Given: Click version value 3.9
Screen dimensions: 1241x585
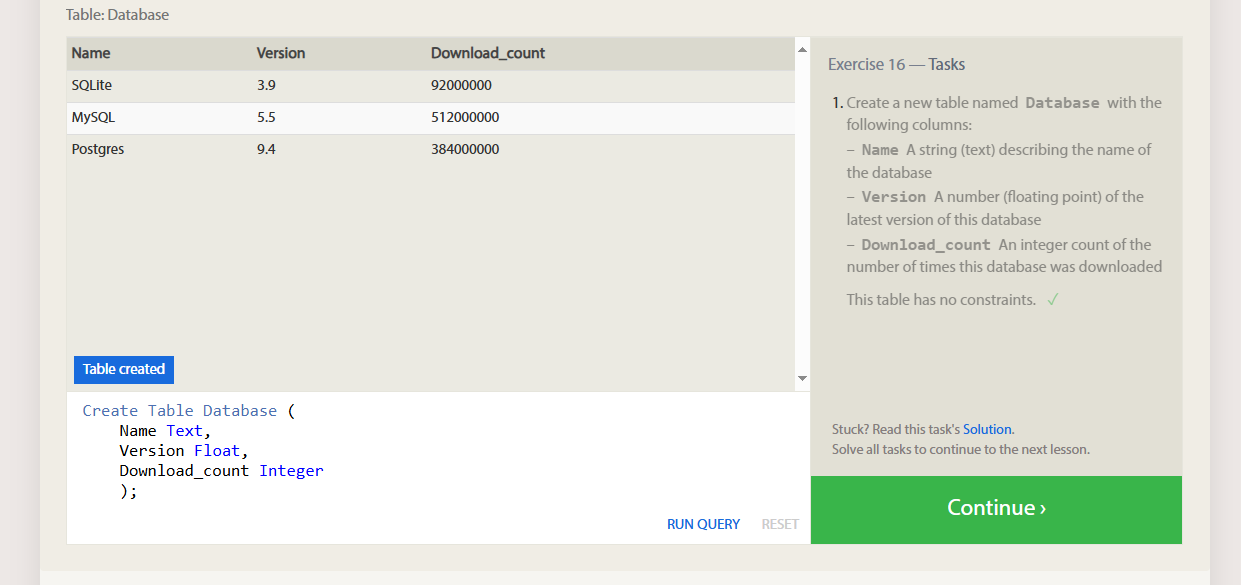Looking at the screenshot, I should pyautogui.click(x=266, y=85).
